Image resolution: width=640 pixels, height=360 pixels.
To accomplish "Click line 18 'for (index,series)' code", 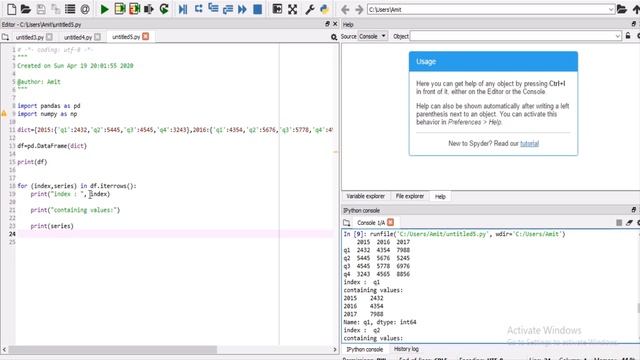I will [x=77, y=186].
